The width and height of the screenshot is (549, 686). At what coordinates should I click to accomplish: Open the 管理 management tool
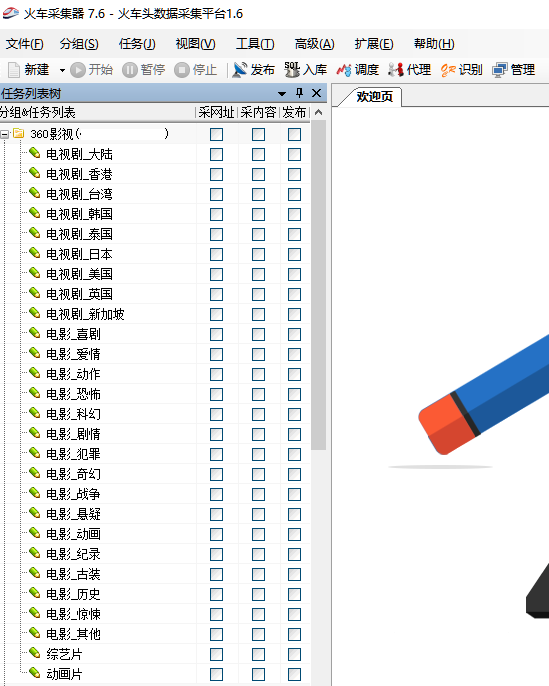[500, 70]
